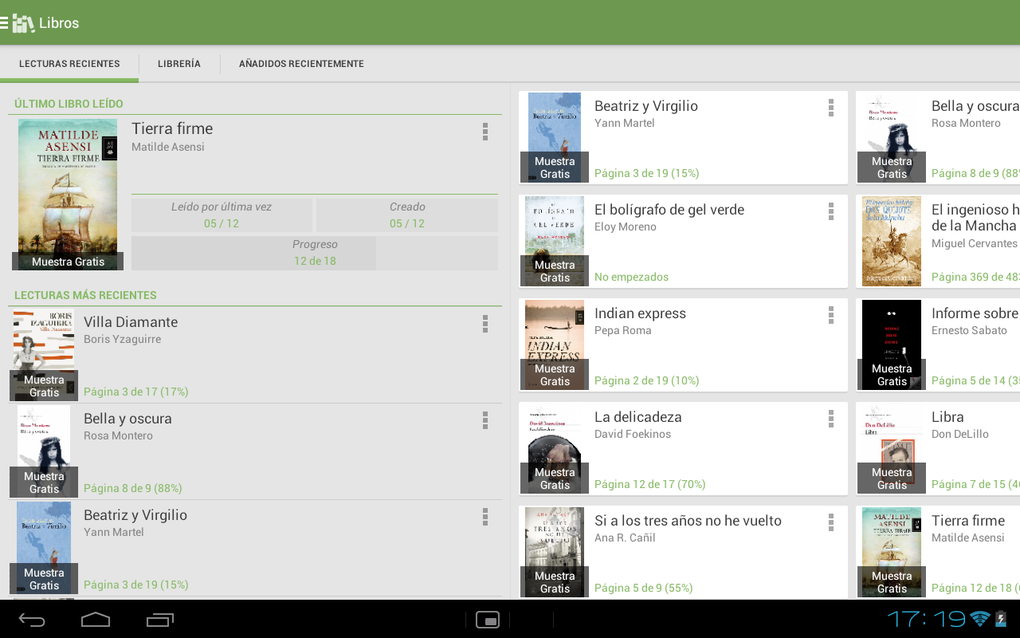Viewport: 1020px width, 638px height.
Task: Open the Tierra firme cover thumbnail
Action: coord(68,194)
